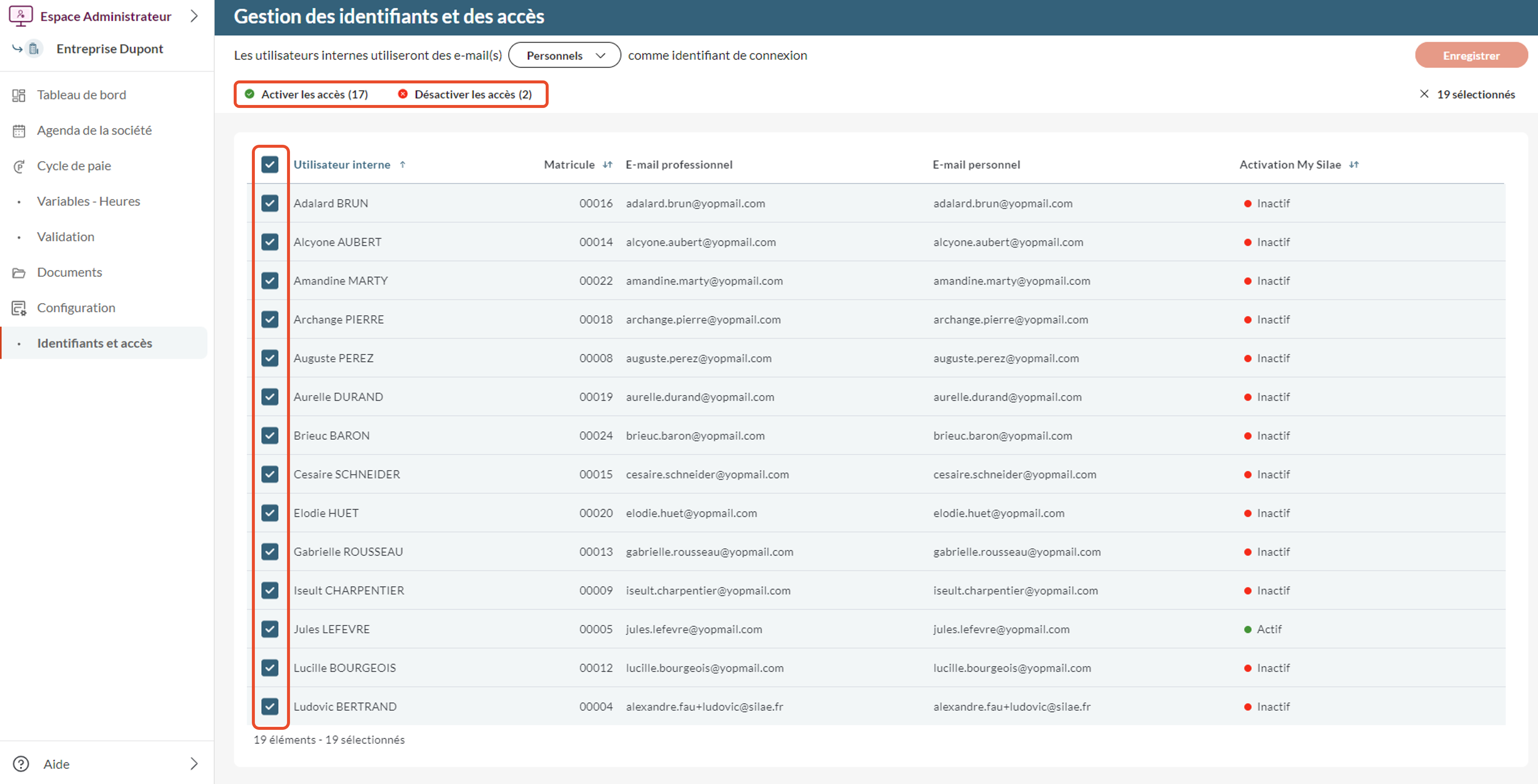Image resolution: width=1538 pixels, height=784 pixels.
Task: Click the green Actif status dot for Jules LEFEVRE
Action: pyautogui.click(x=1247, y=629)
